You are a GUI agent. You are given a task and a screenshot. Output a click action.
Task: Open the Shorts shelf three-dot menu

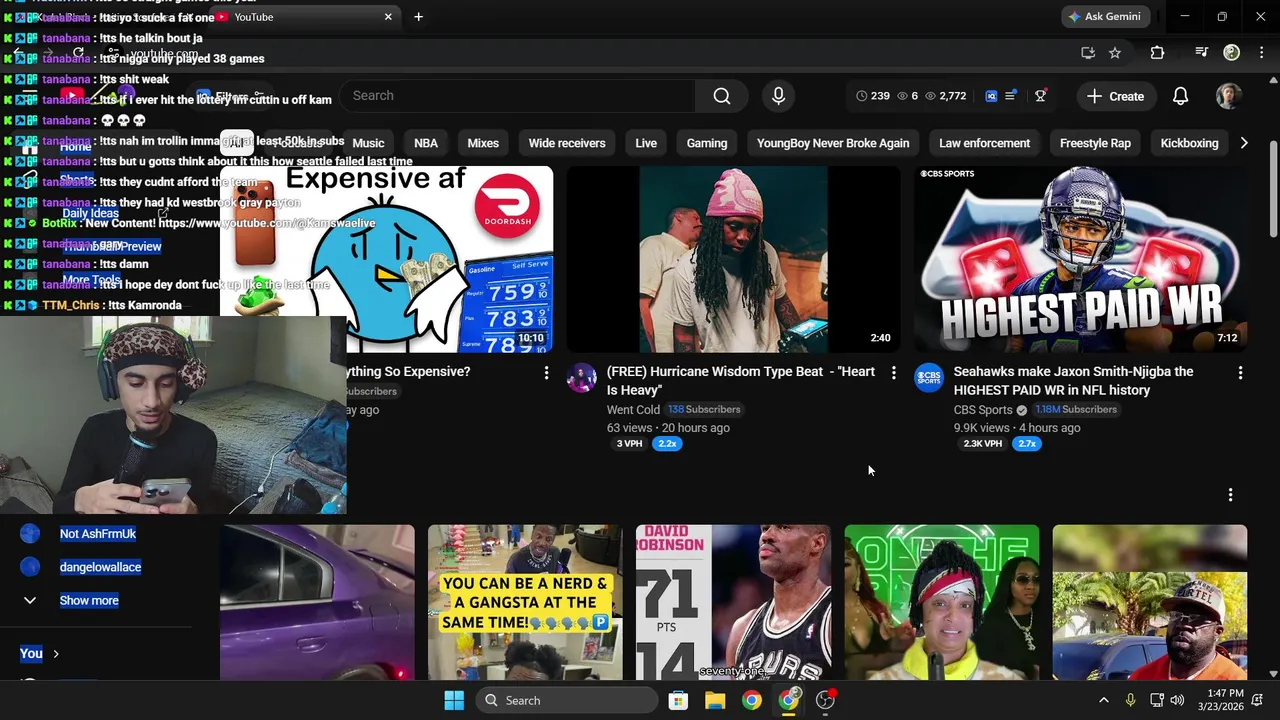pyautogui.click(x=1230, y=495)
